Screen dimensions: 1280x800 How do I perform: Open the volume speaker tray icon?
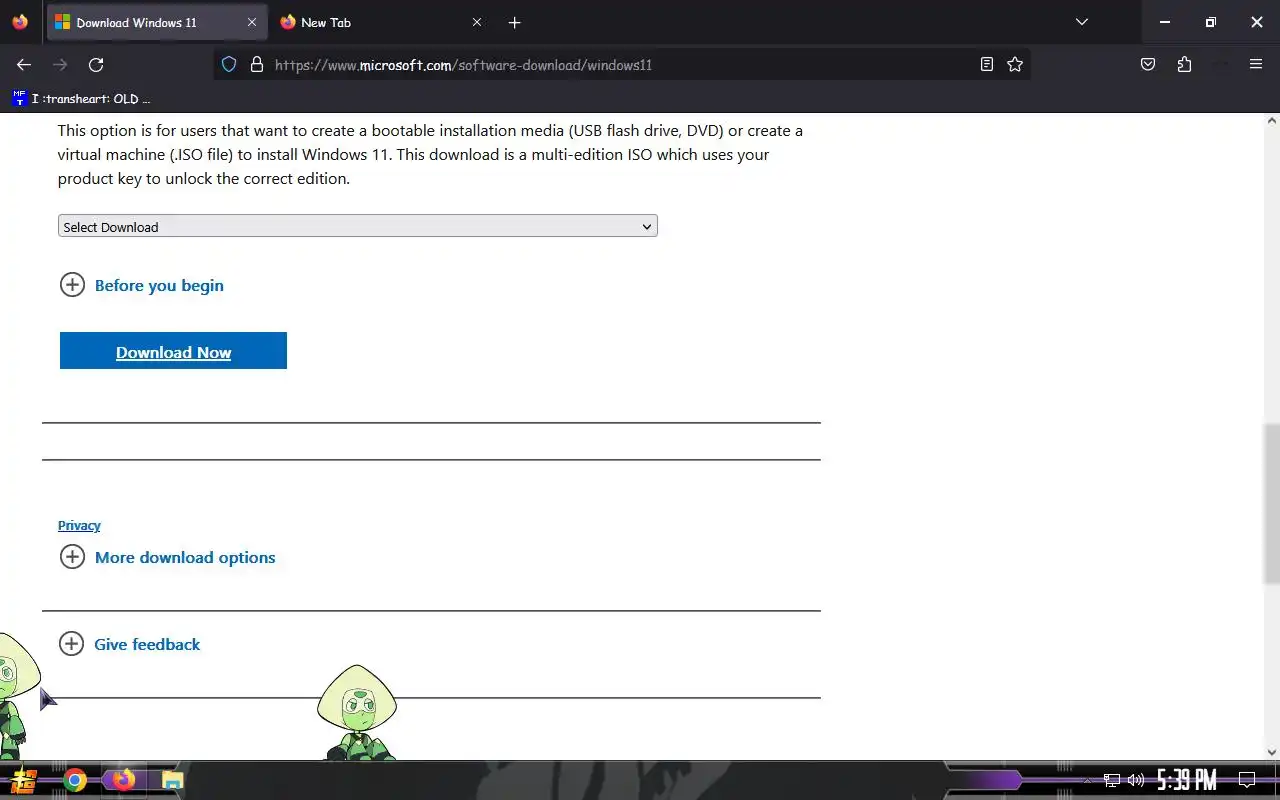1136,780
